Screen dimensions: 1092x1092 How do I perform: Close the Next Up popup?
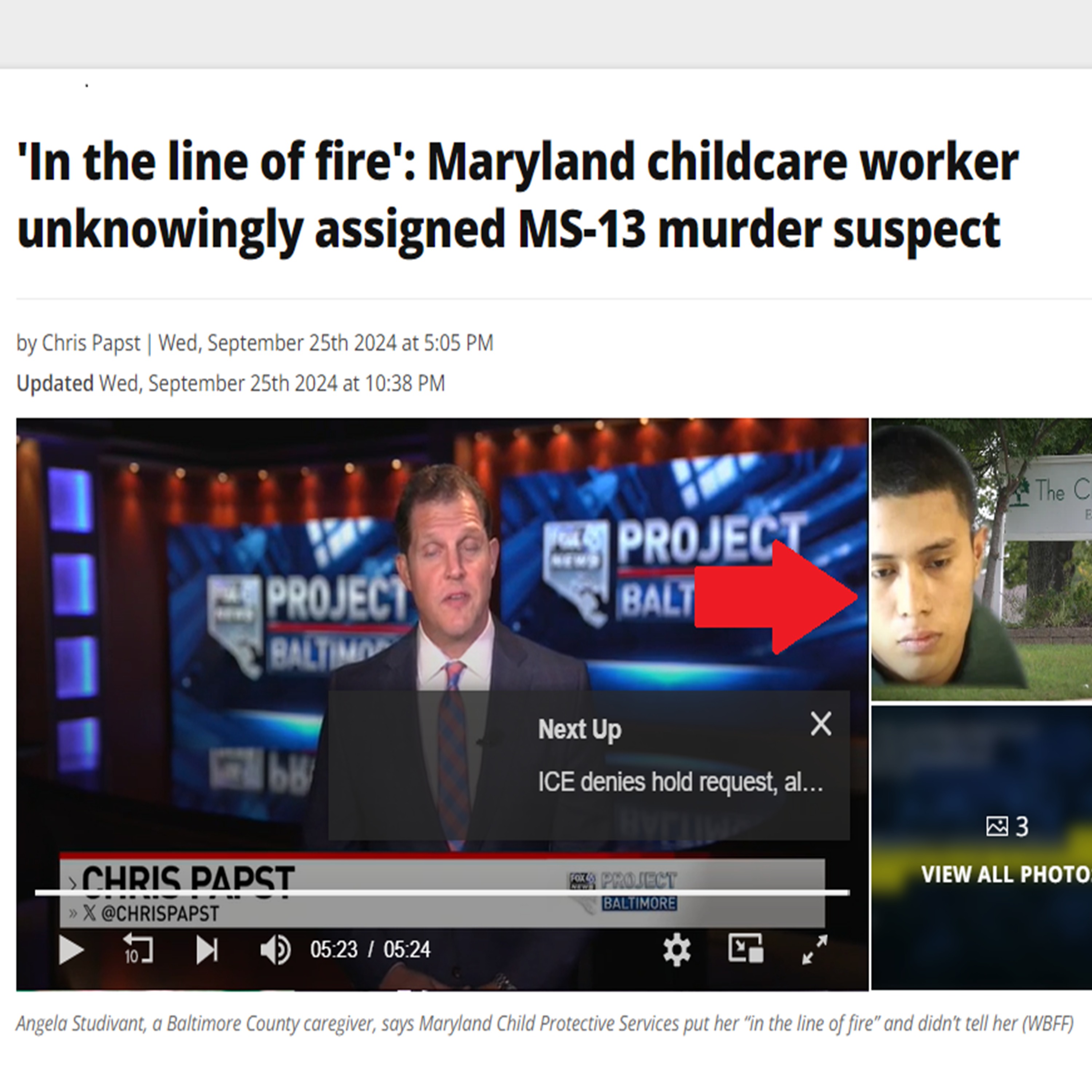(x=821, y=724)
